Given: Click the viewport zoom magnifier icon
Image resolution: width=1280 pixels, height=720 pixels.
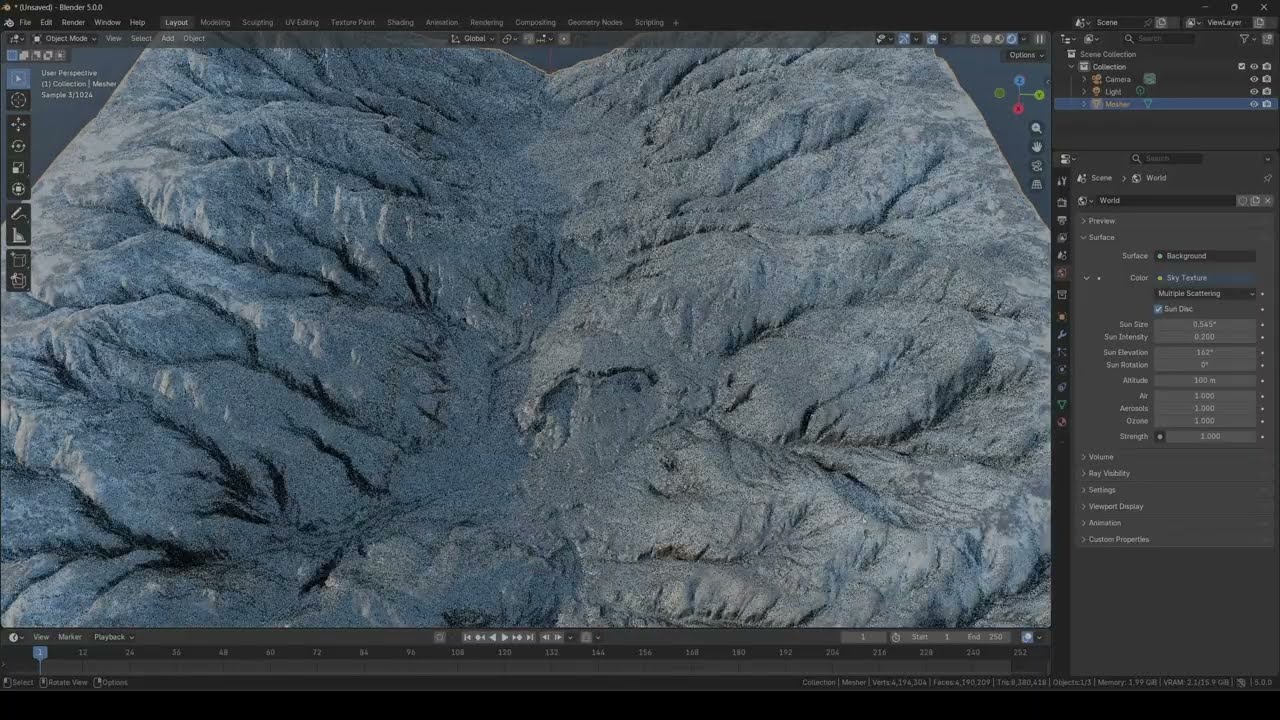Looking at the screenshot, I should [1036, 128].
